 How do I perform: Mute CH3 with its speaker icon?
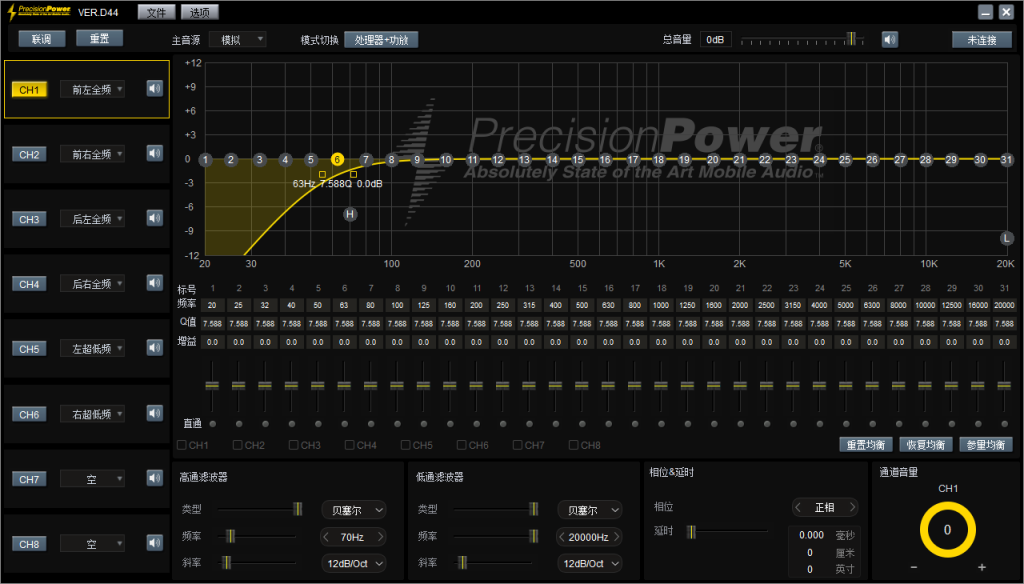point(155,218)
